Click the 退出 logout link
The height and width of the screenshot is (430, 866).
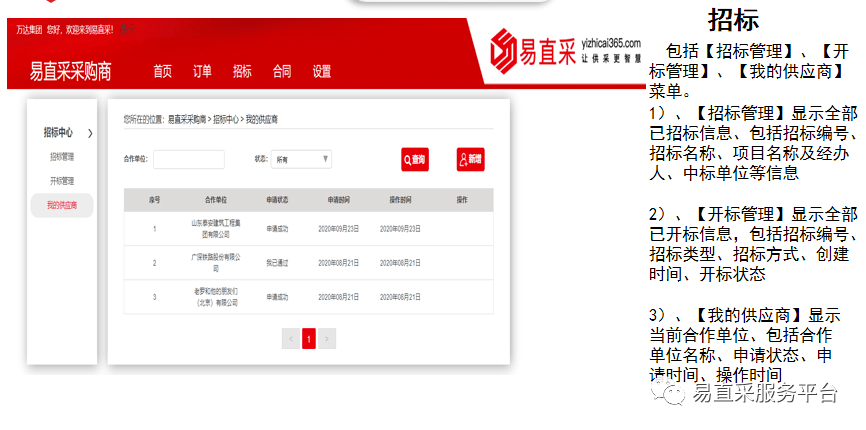click(x=126, y=30)
